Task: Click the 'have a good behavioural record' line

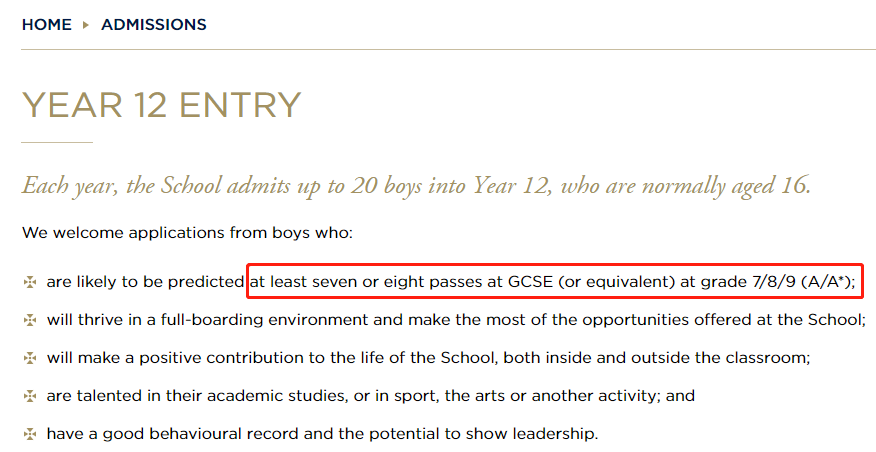Action: coord(322,434)
